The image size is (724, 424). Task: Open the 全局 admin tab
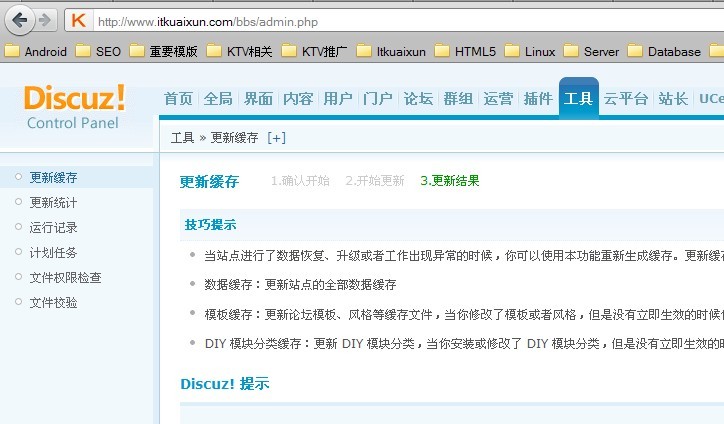218,98
